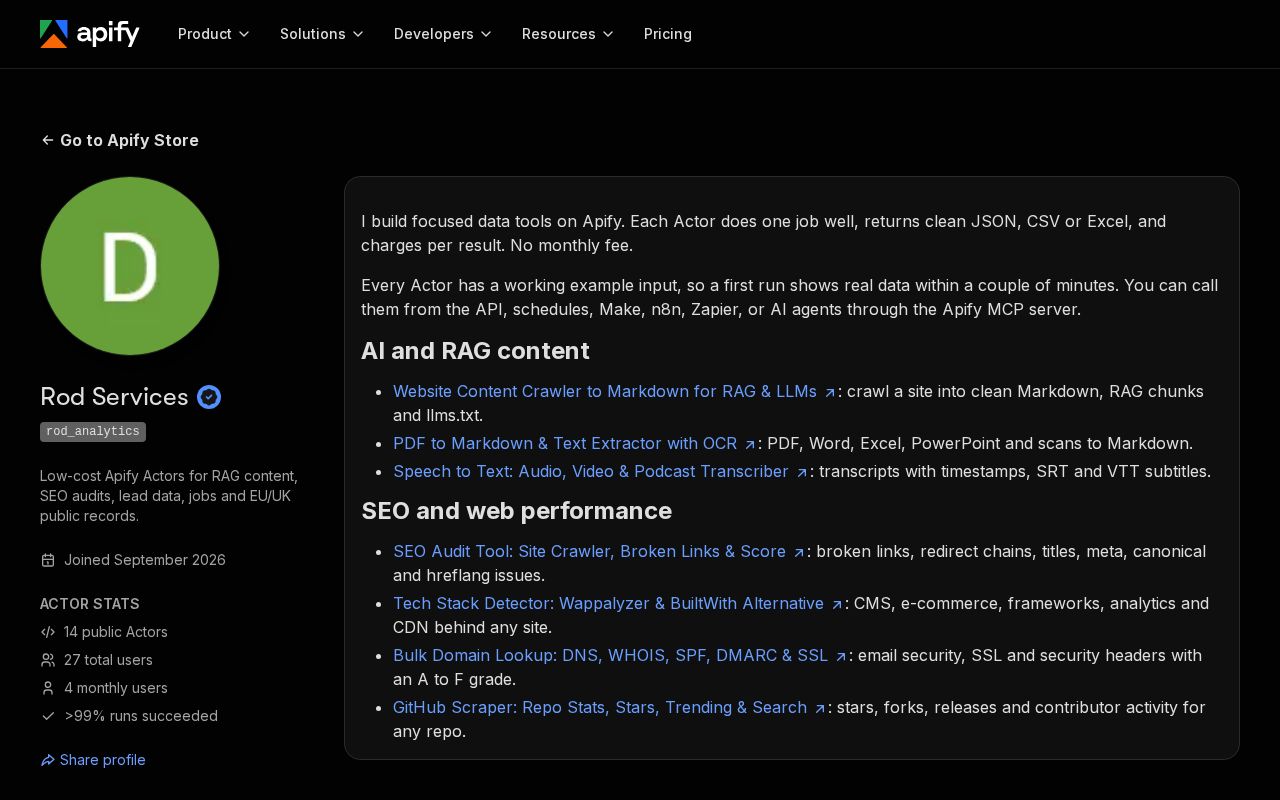The width and height of the screenshot is (1280, 800).
Task: Open the Product dropdown menu
Action: tap(214, 34)
